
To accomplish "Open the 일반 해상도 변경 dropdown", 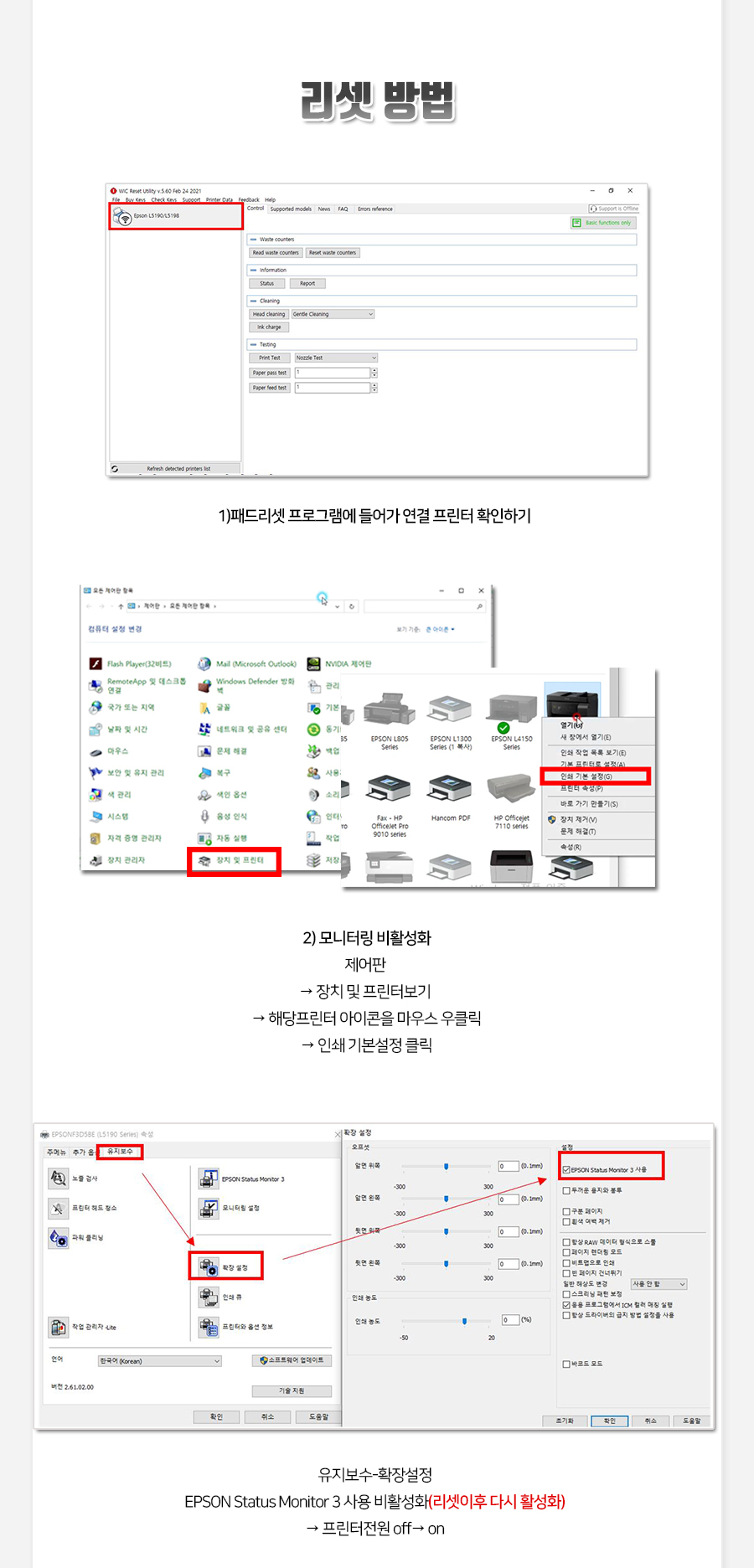I will tap(659, 1284).
